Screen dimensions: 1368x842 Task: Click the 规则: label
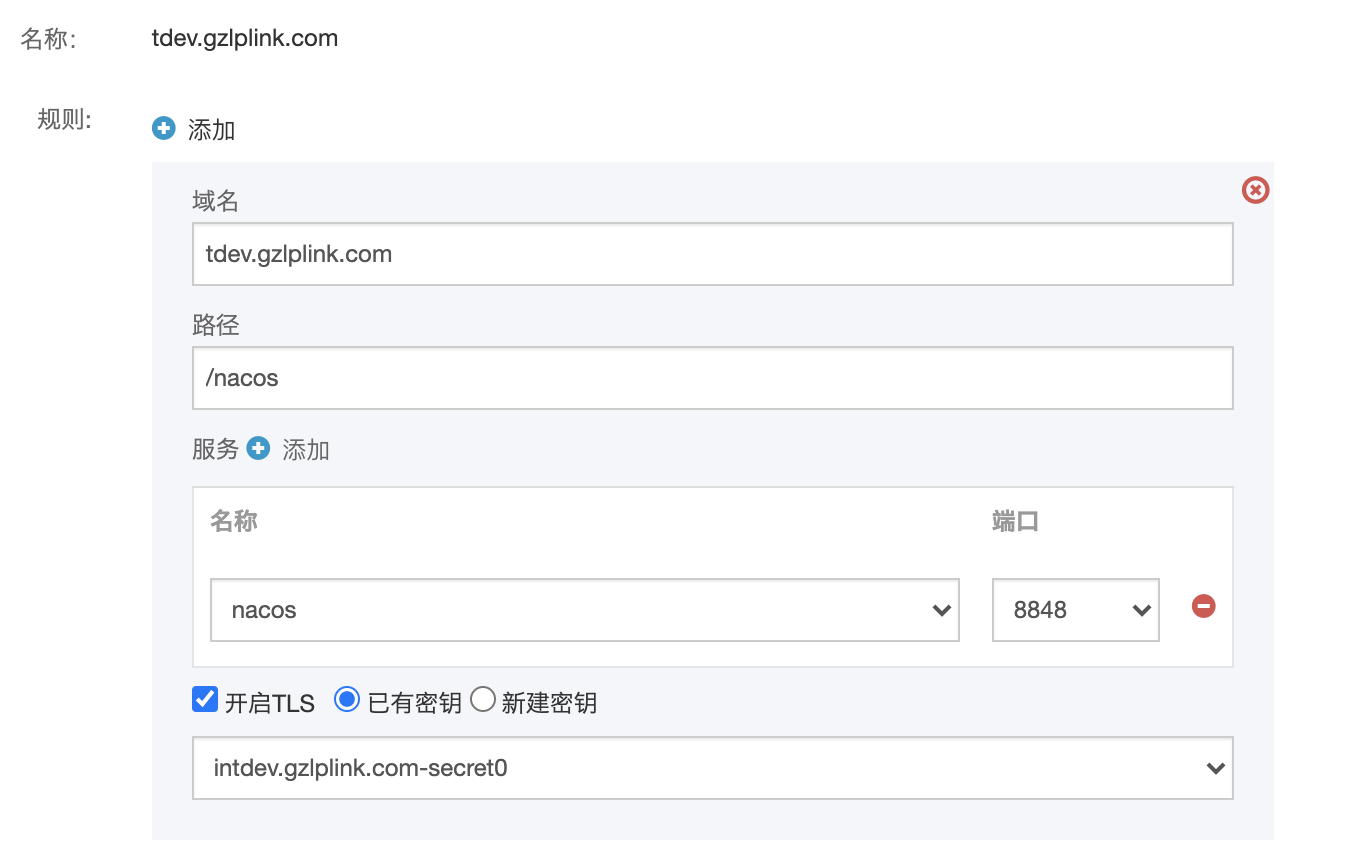click(x=64, y=120)
